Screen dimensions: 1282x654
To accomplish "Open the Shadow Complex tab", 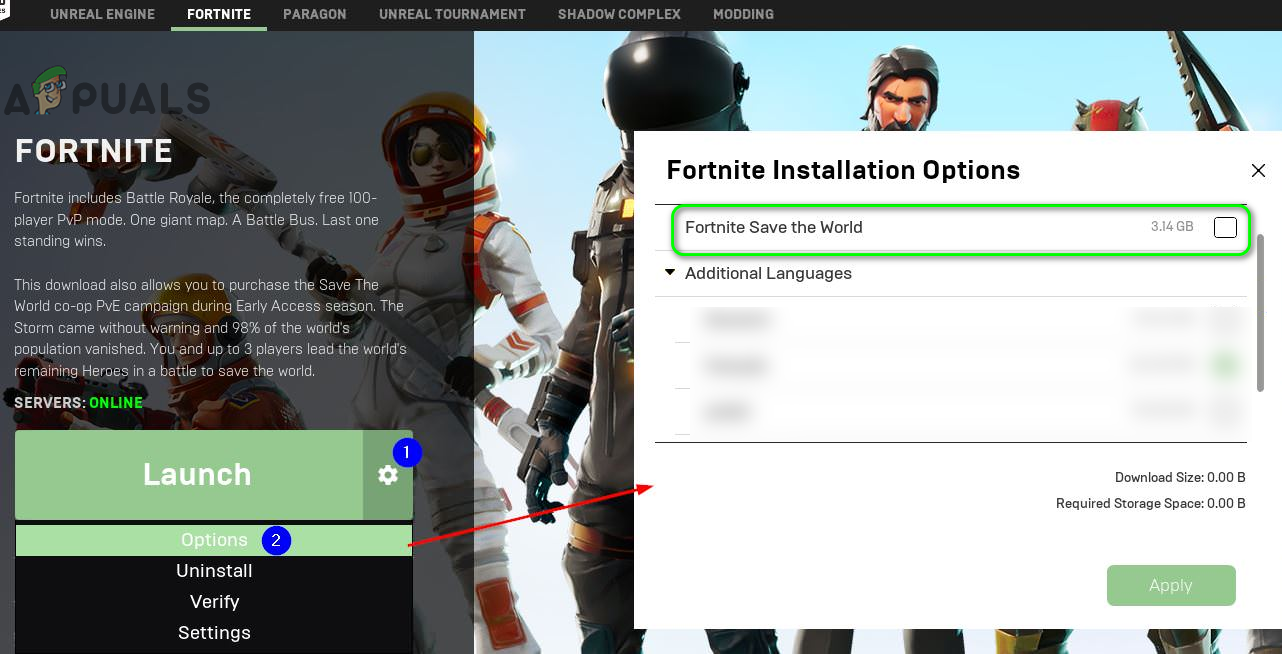I will (x=619, y=14).
